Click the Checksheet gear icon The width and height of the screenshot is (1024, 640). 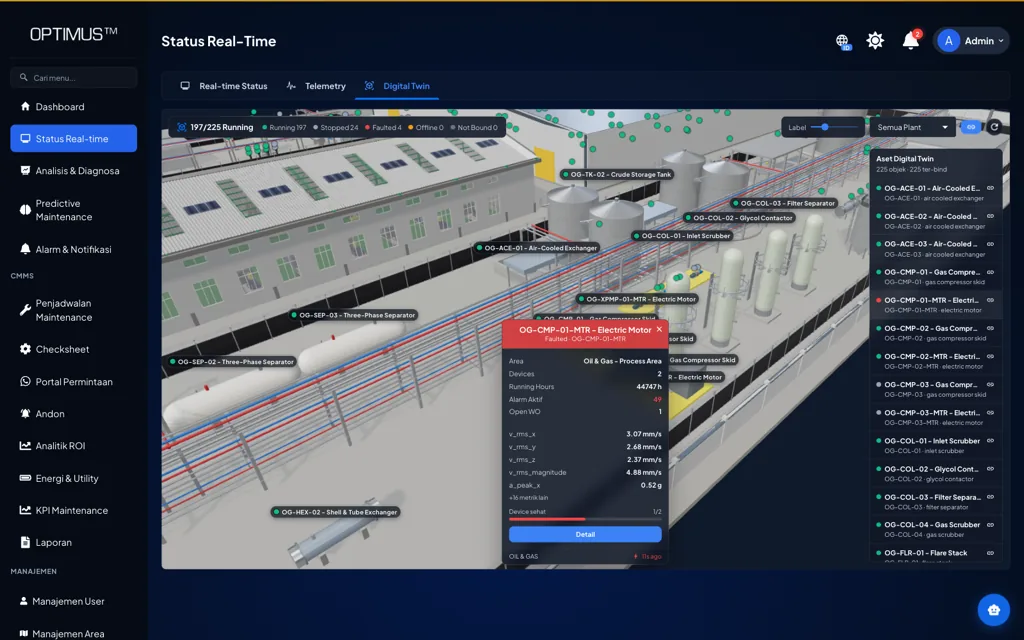[25, 349]
